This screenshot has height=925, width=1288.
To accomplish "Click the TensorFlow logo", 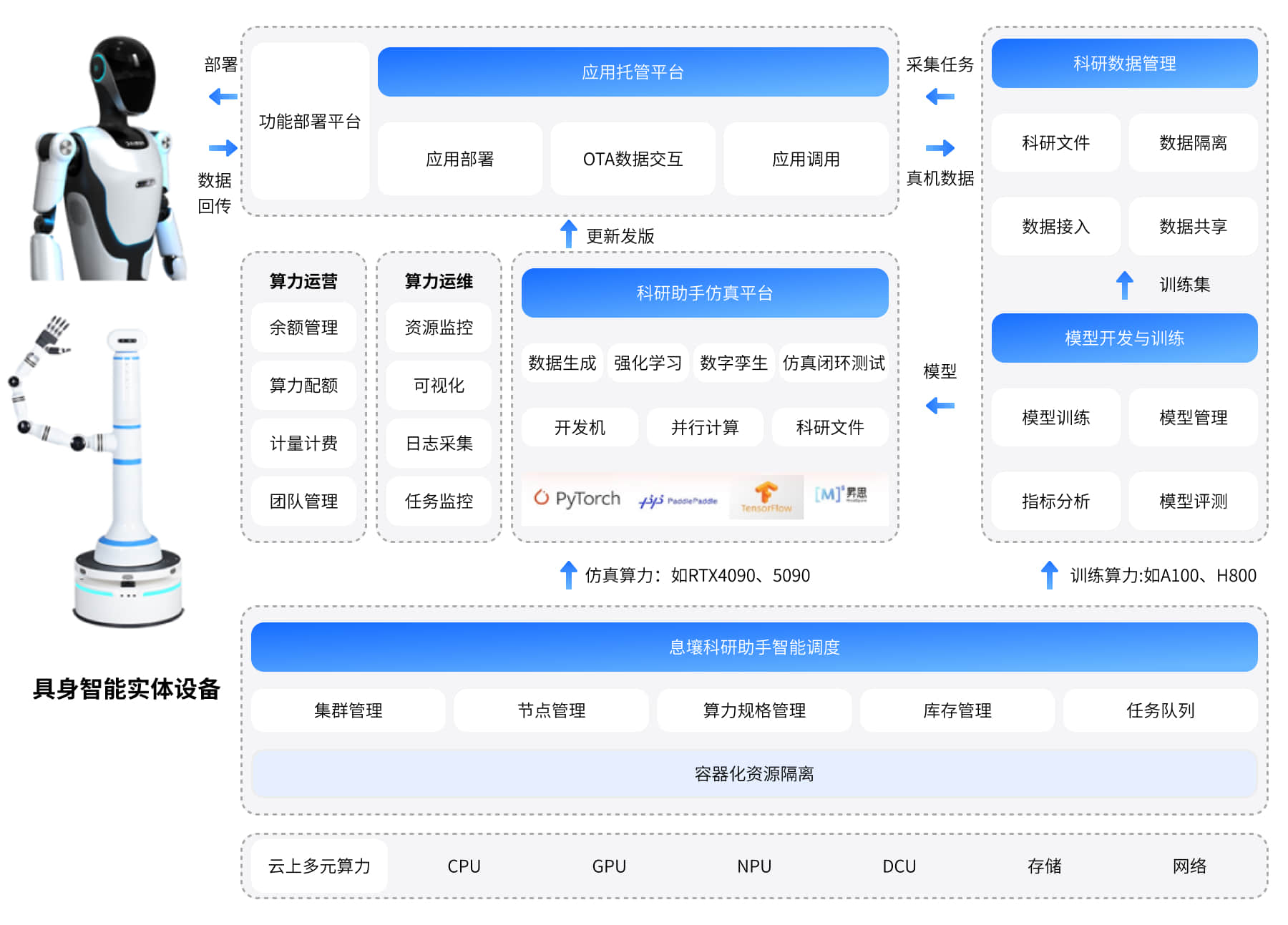I will coord(766,497).
